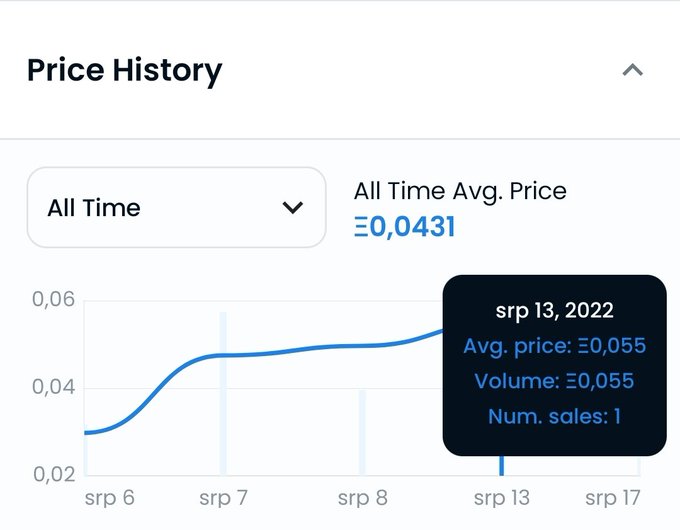This screenshot has width=680, height=530.
Task: Click Num. sales text in tooltip
Action: click(x=554, y=416)
